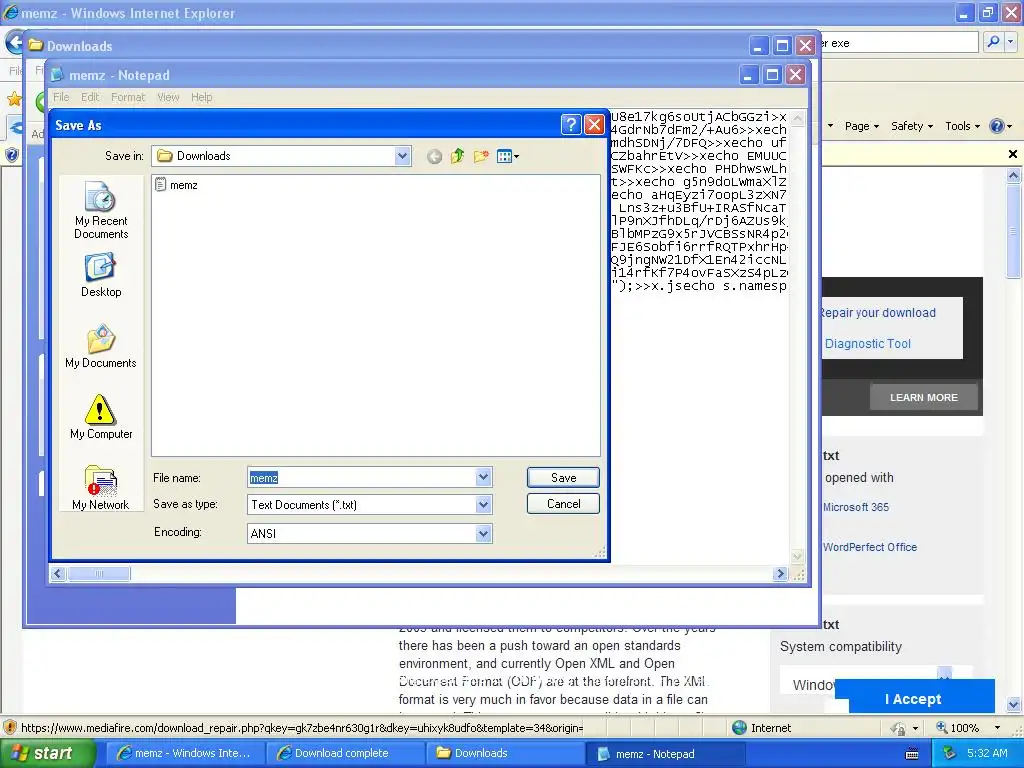The image size is (1024, 768).
Task: Close the yellow information bar
Action: click(1012, 154)
